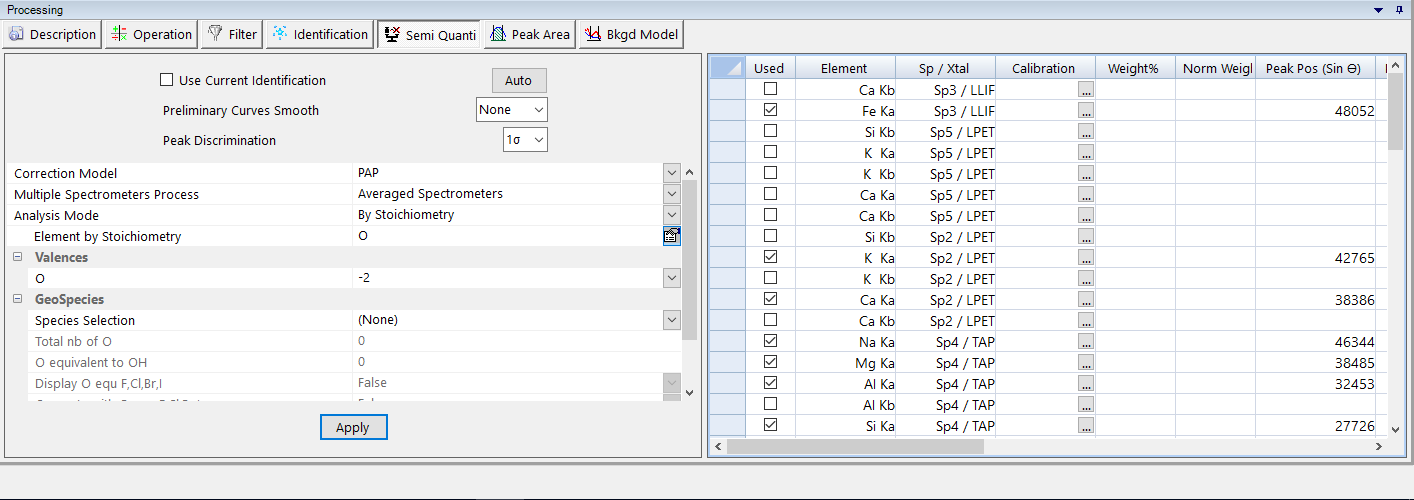Viewport: 1414px width, 500px height.
Task: Check the Ca Kb Sp3 Used checkbox
Action: click(x=770, y=89)
